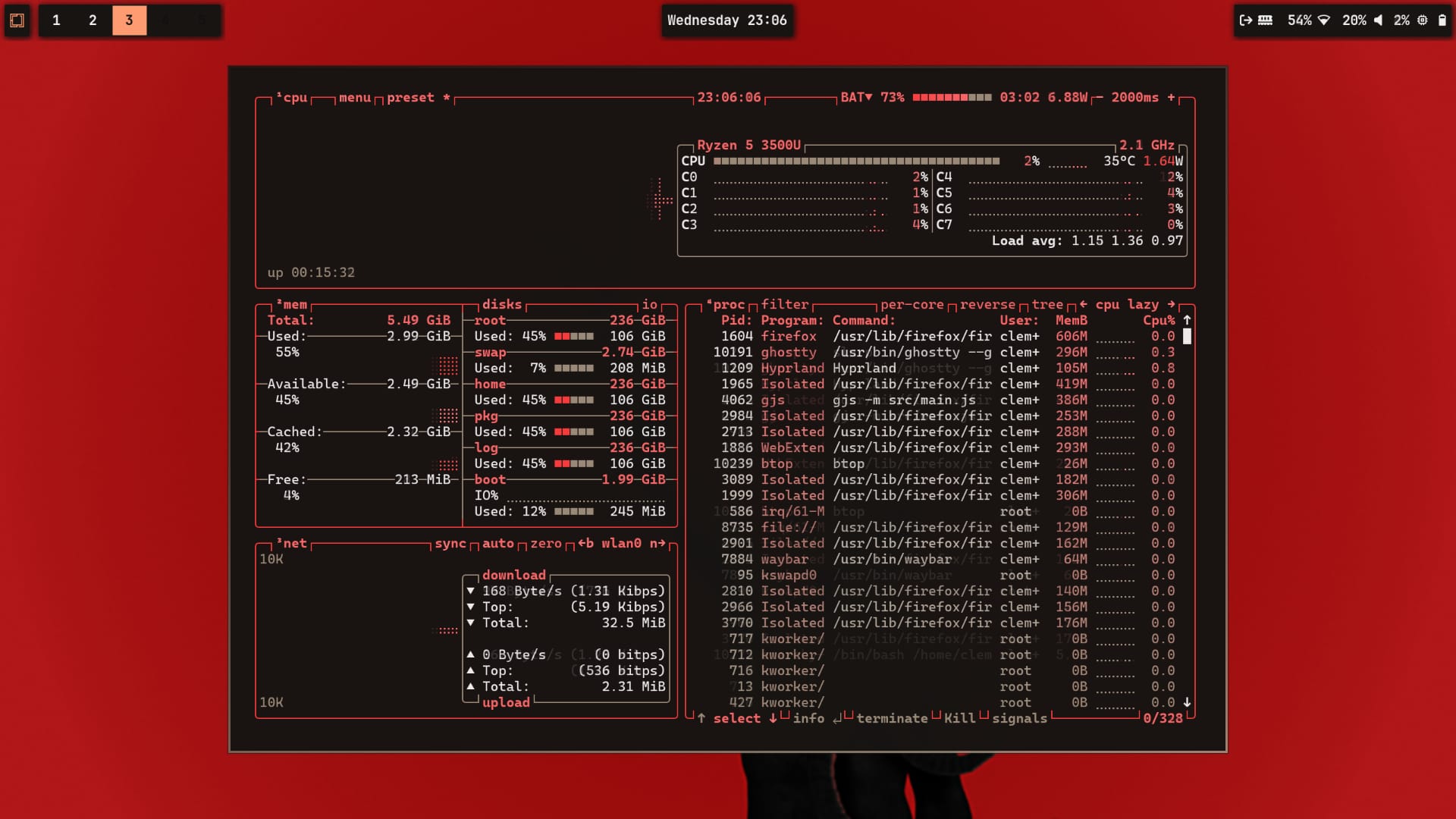
Task: Switch to next network interface with n arrow
Action: click(x=657, y=543)
